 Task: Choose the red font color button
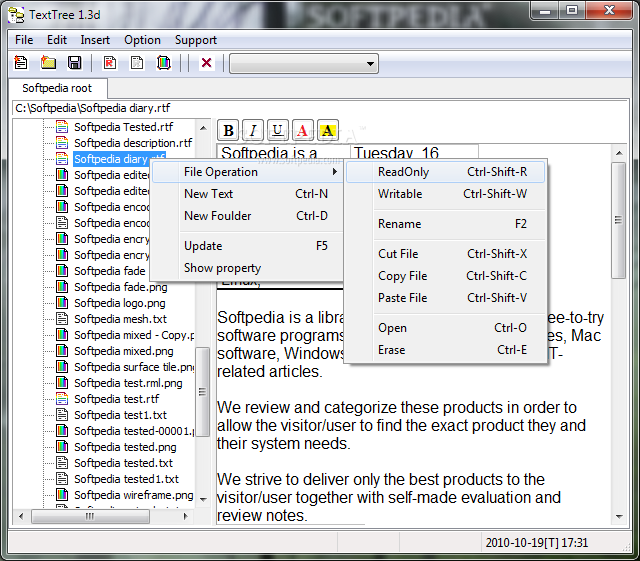point(302,131)
